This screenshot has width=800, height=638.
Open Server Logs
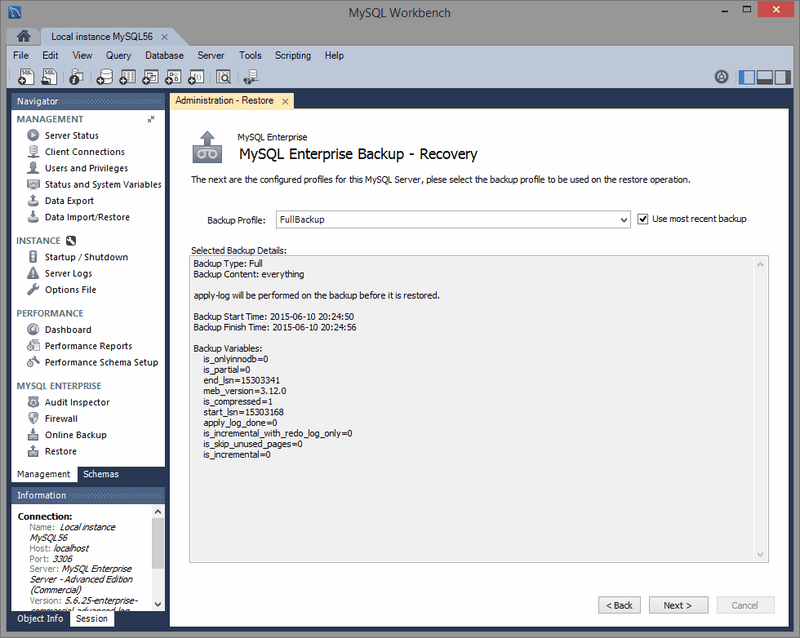pyautogui.click(x=68, y=273)
